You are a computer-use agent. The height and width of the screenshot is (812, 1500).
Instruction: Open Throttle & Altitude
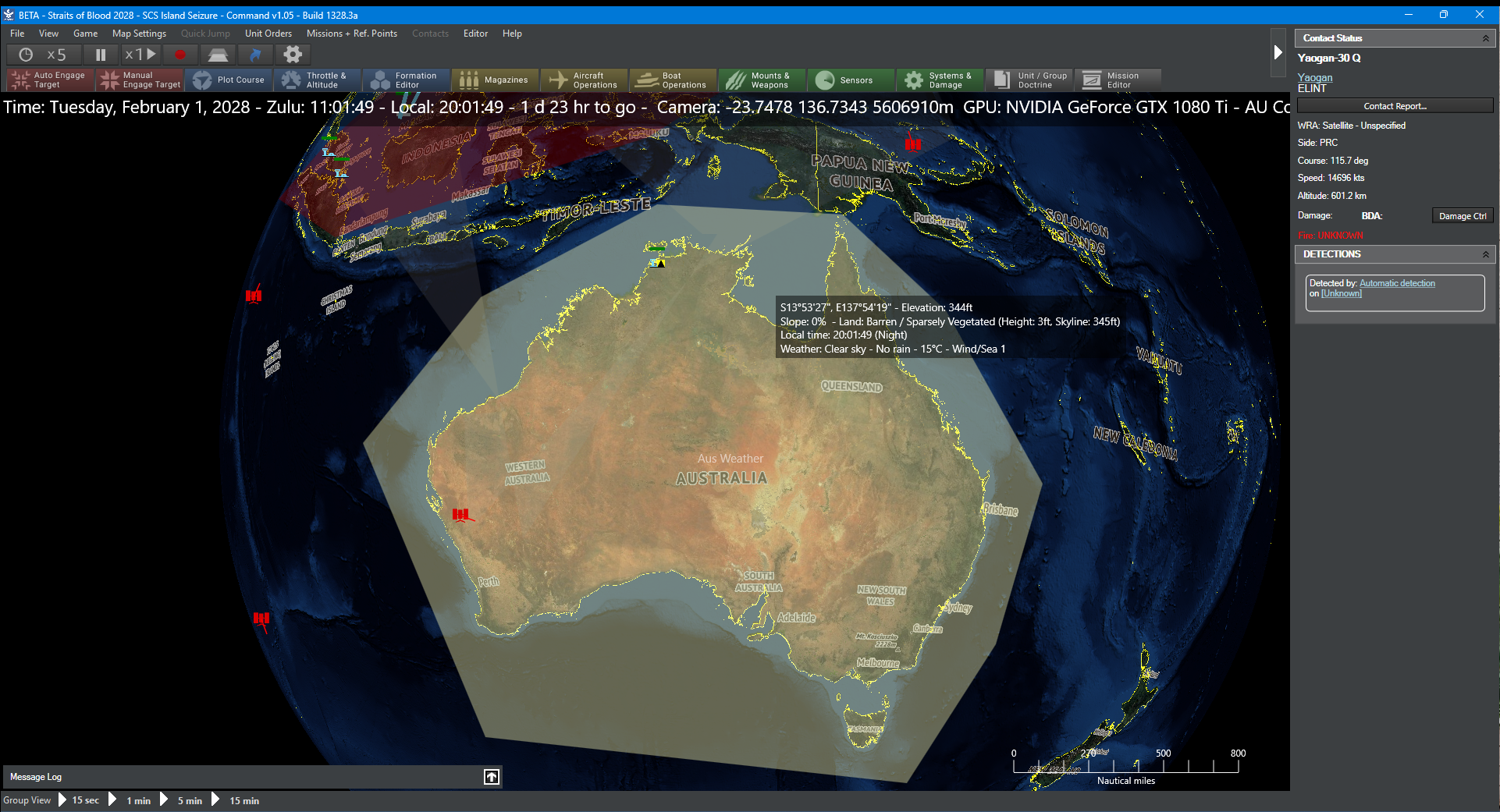pyautogui.click(x=318, y=80)
